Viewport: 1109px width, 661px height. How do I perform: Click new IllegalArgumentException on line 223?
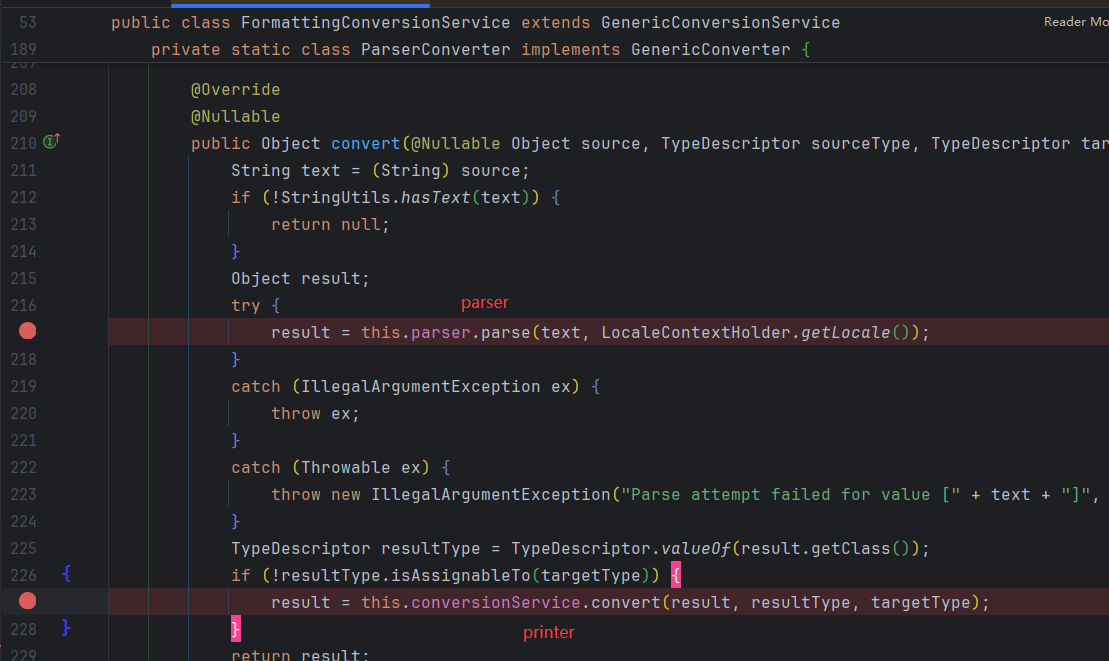(x=470, y=494)
